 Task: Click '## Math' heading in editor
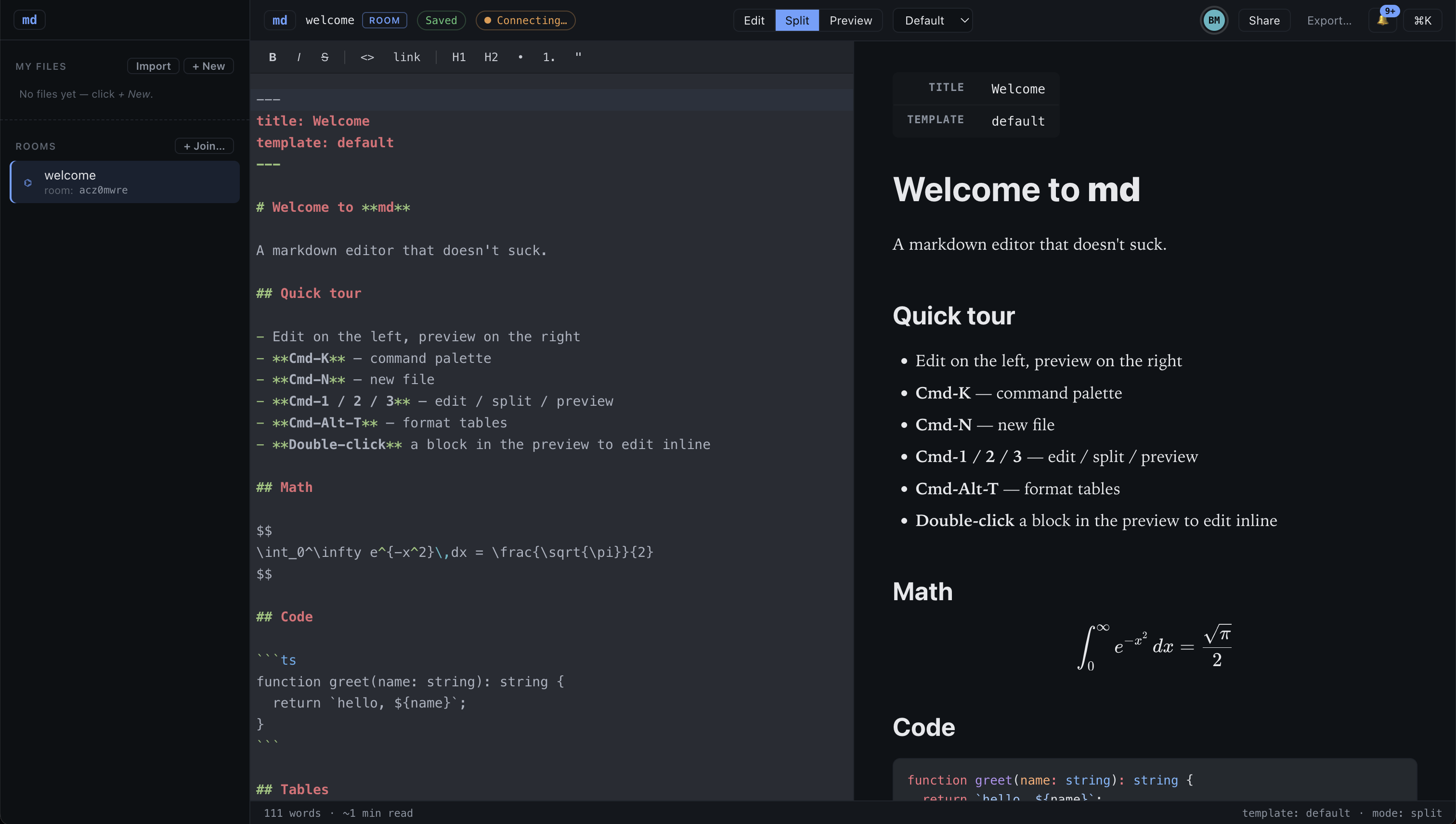pyautogui.click(x=284, y=487)
